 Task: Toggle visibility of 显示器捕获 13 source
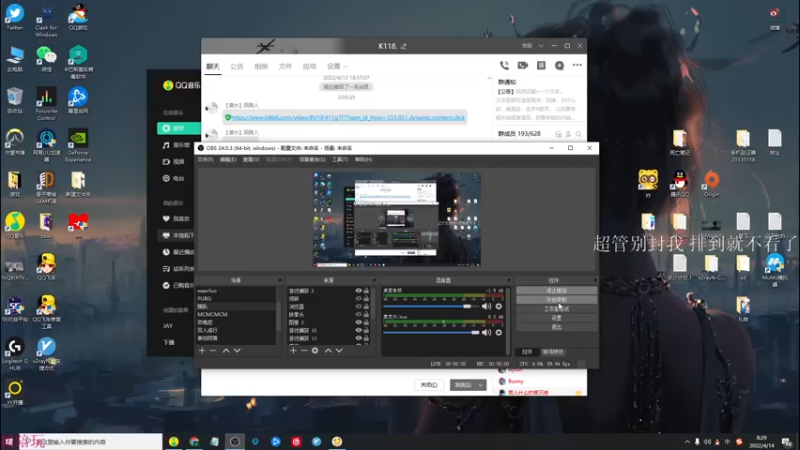tap(359, 338)
